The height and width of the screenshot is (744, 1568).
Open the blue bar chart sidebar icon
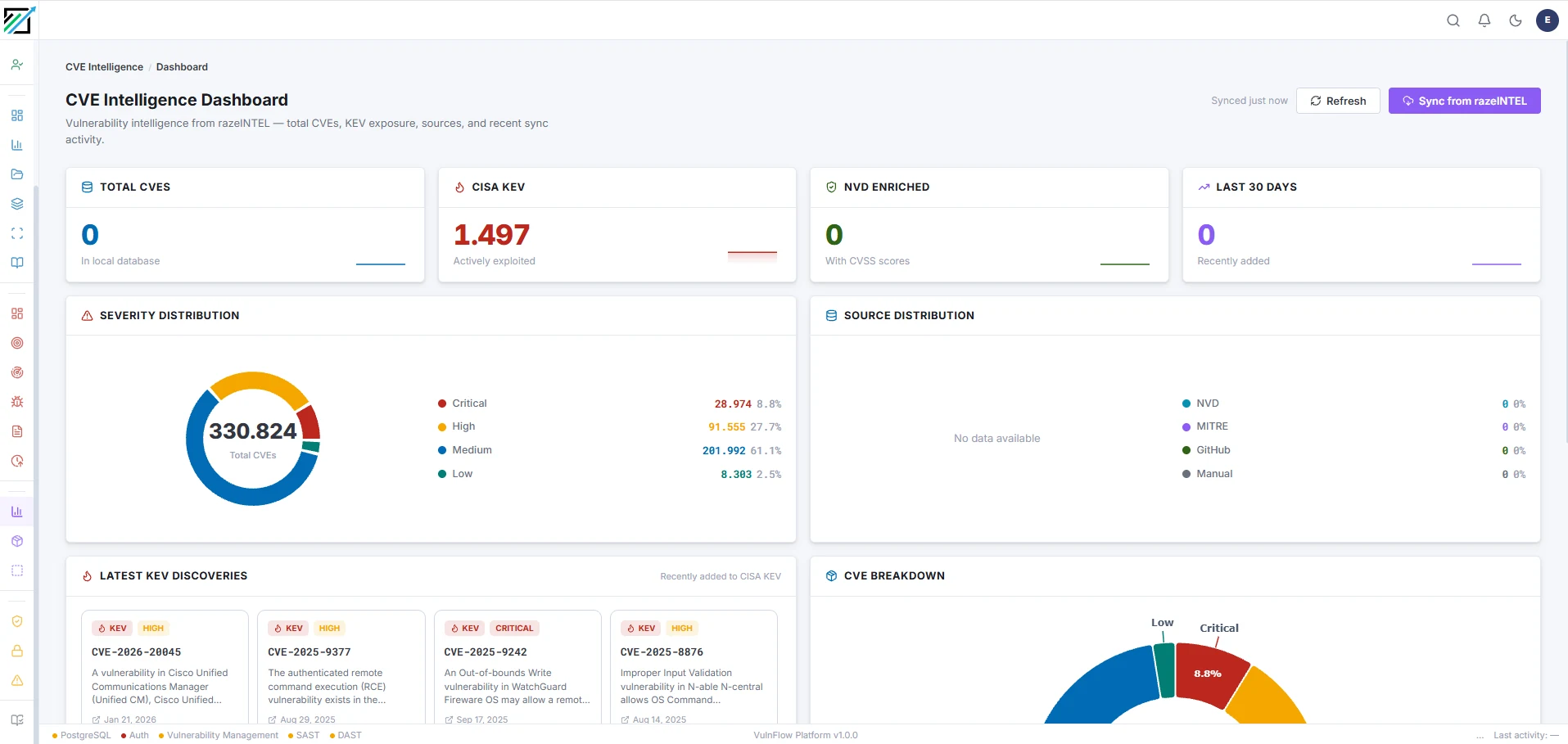coord(17,145)
